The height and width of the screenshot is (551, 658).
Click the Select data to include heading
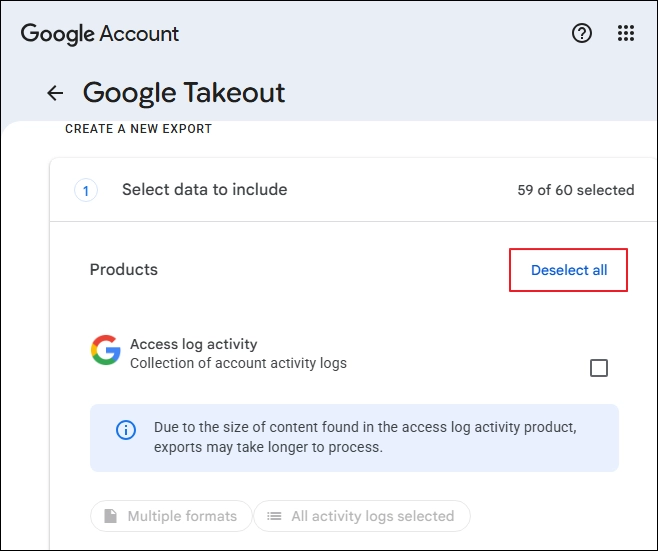pos(205,190)
